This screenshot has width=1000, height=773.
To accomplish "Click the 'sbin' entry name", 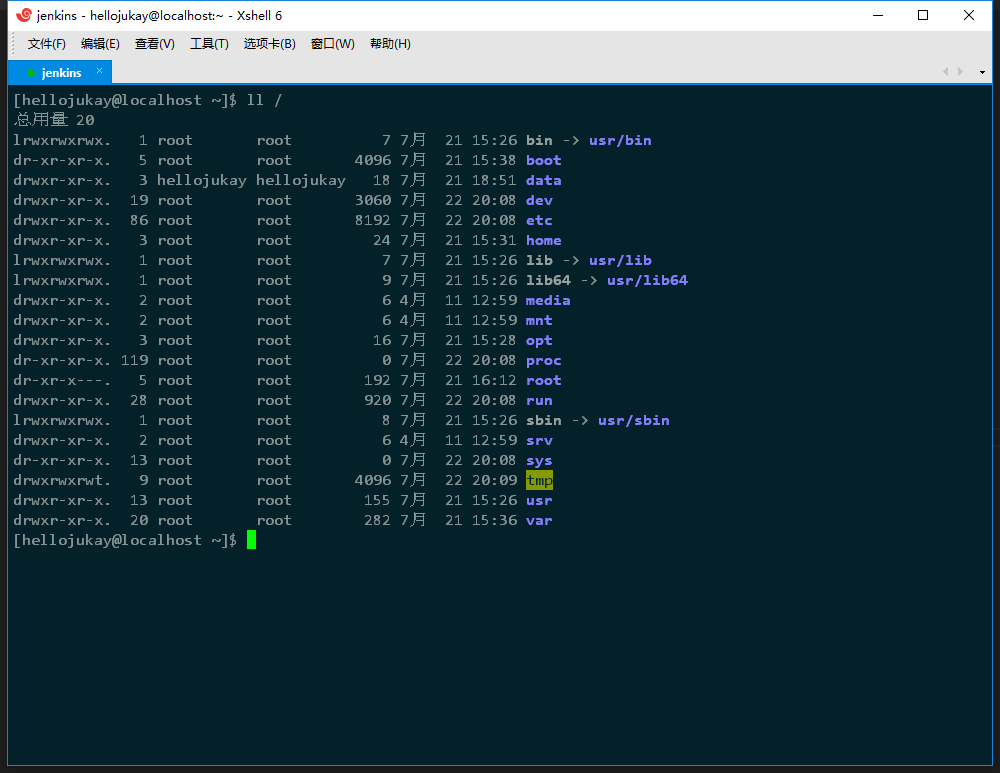I will tap(543, 420).
